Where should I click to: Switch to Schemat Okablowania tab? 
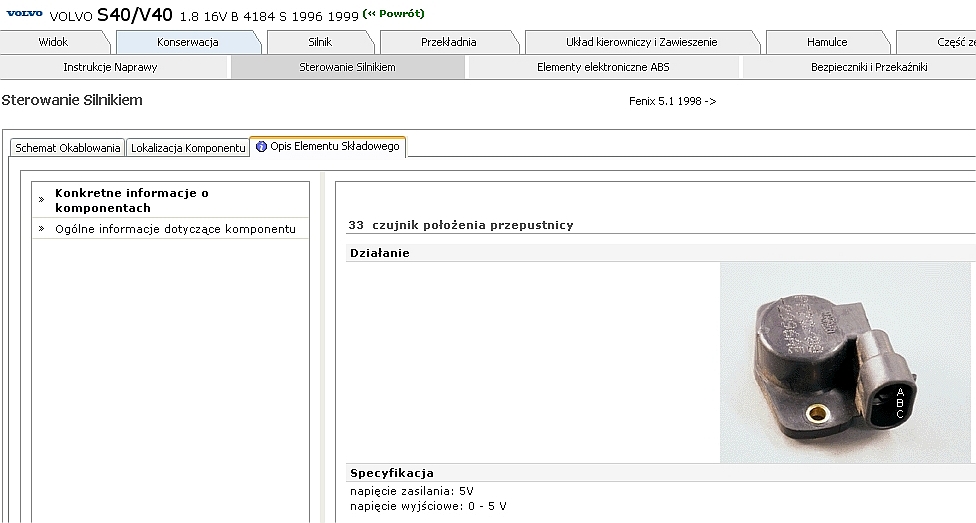(67, 148)
